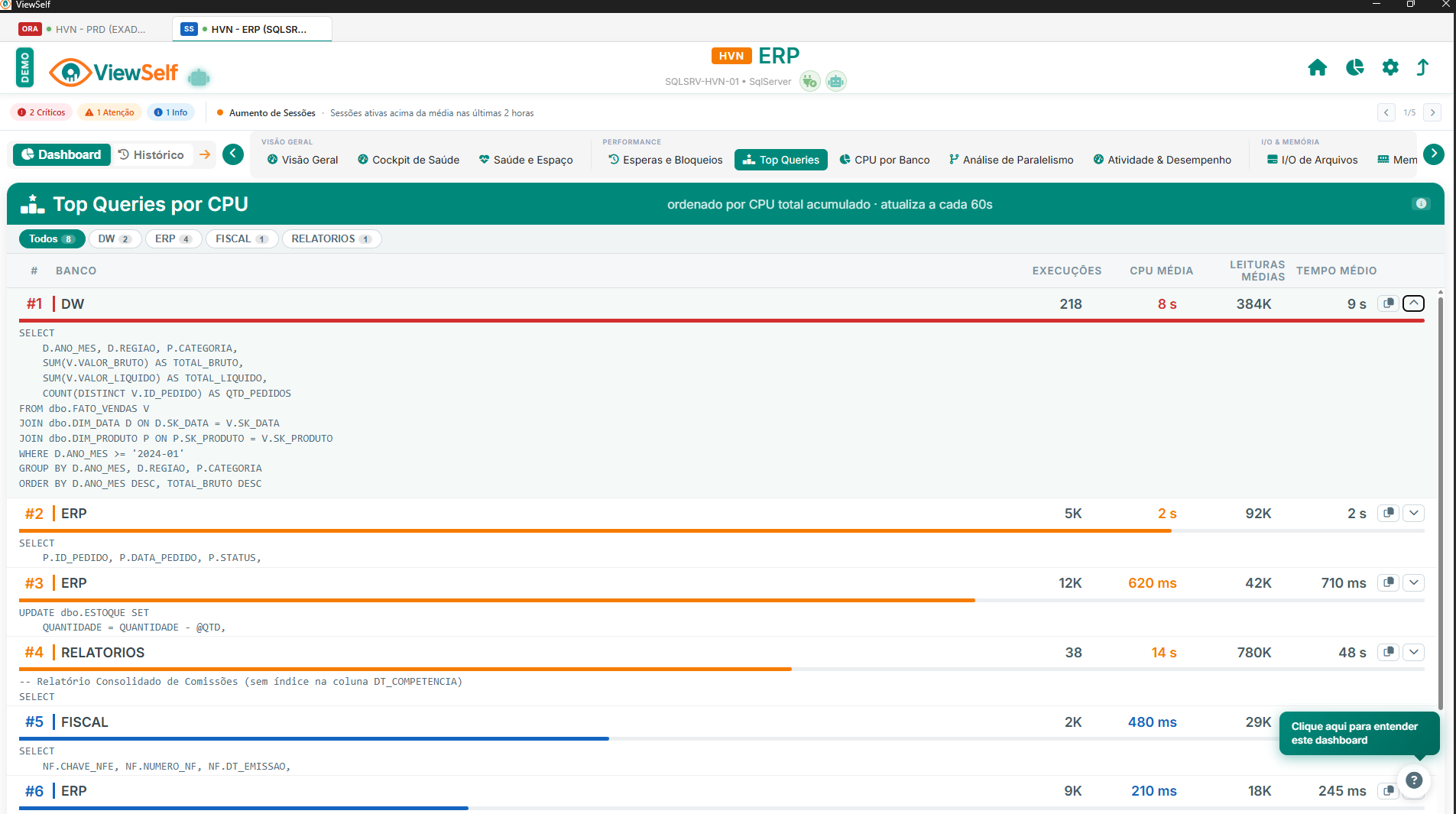
Task: Filter queries by DW database
Action: click(115, 238)
